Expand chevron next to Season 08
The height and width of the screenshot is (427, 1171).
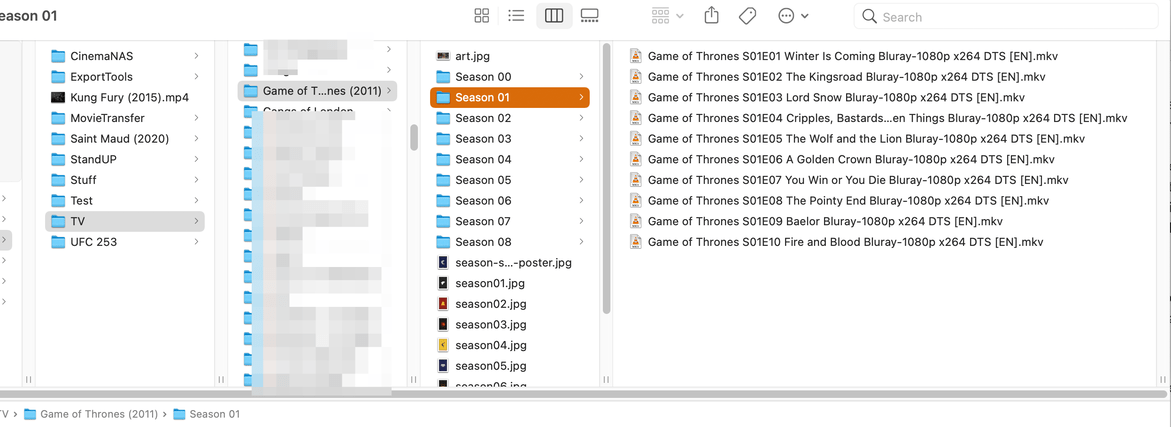(x=581, y=242)
